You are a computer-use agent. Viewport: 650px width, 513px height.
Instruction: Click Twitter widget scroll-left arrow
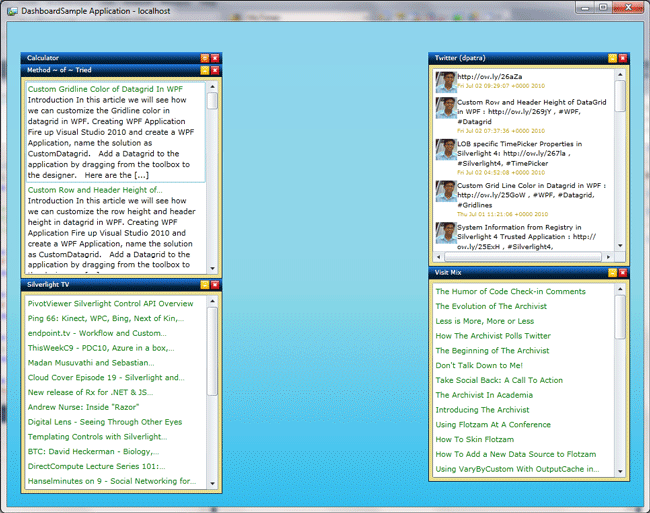[x=439, y=257]
